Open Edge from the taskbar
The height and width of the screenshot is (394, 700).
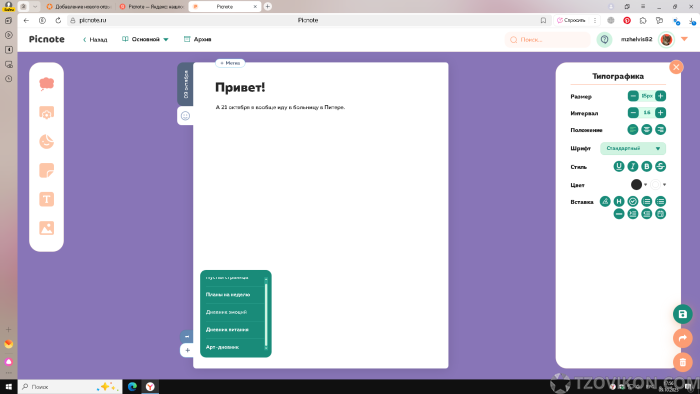coord(132,387)
